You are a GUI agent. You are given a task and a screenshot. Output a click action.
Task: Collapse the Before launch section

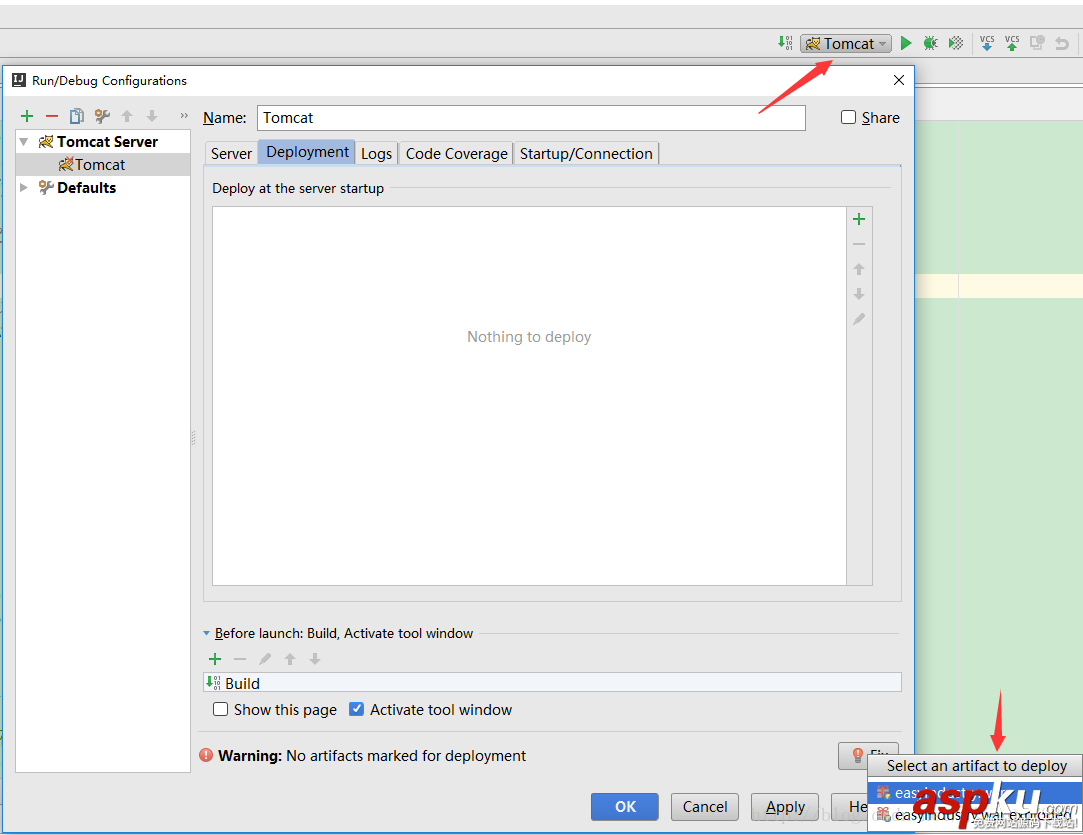[x=207, y=633]
